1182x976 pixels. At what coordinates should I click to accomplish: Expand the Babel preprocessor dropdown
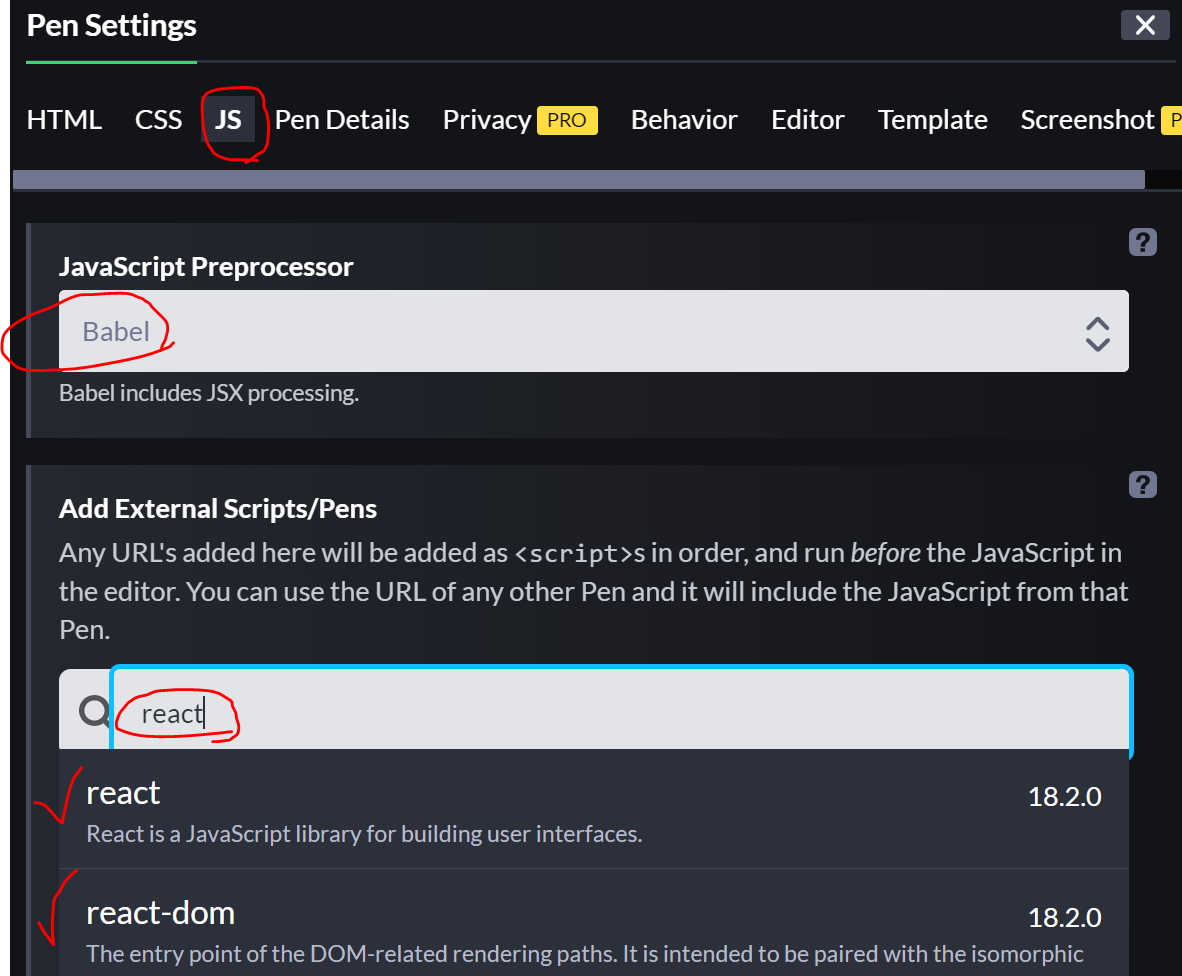593,331
